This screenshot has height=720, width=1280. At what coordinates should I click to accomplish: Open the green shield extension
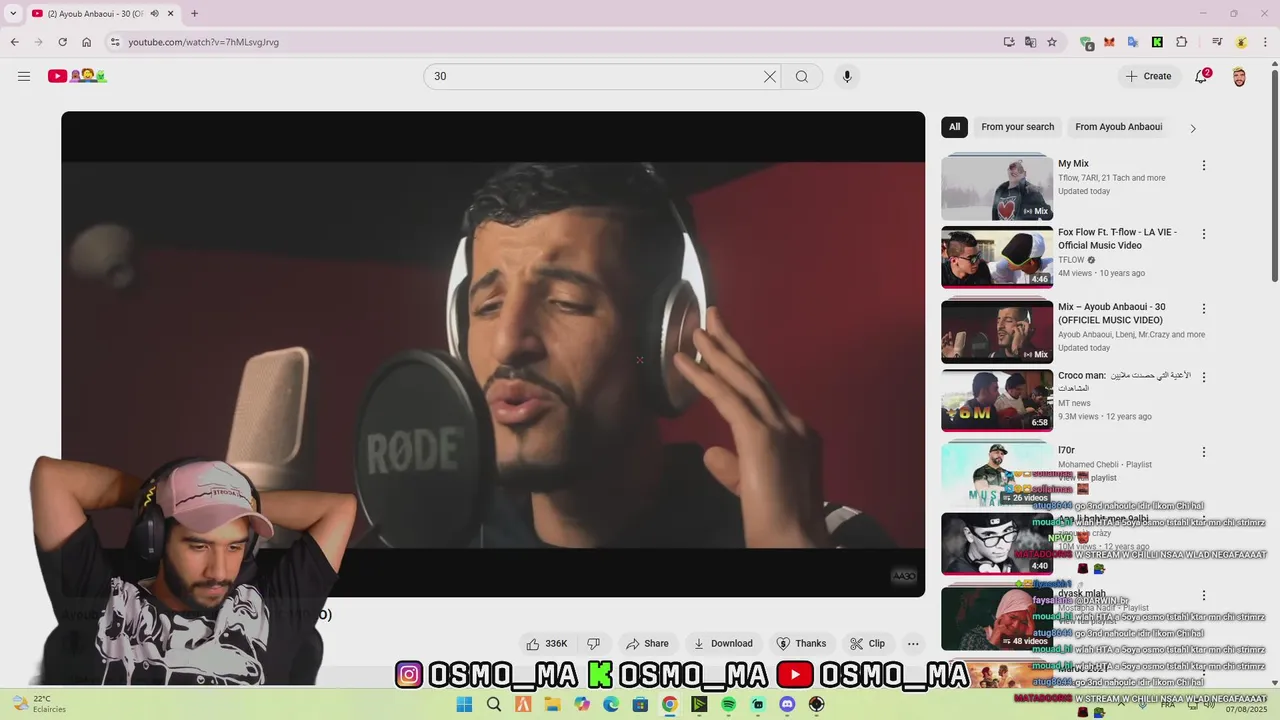(1086, 42)
